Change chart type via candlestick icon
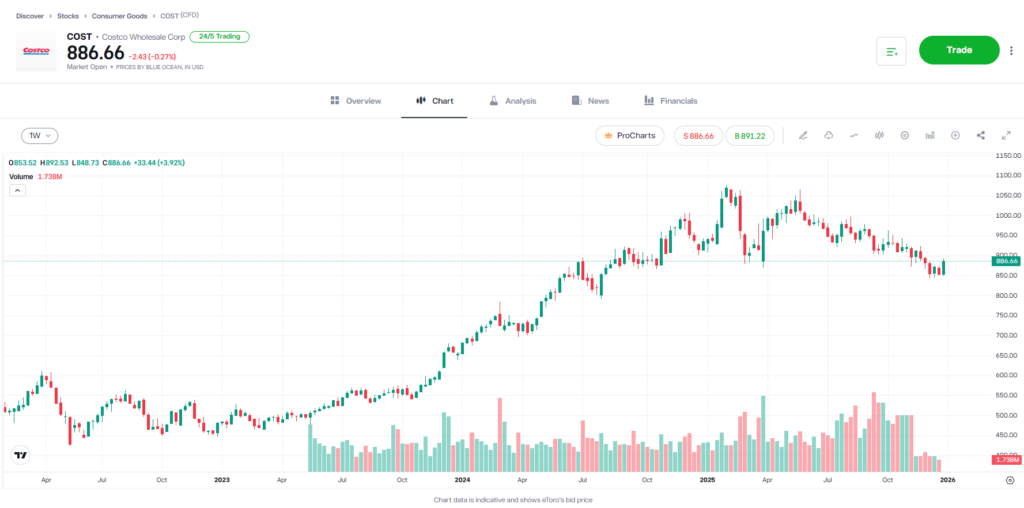 pos(879,135)
